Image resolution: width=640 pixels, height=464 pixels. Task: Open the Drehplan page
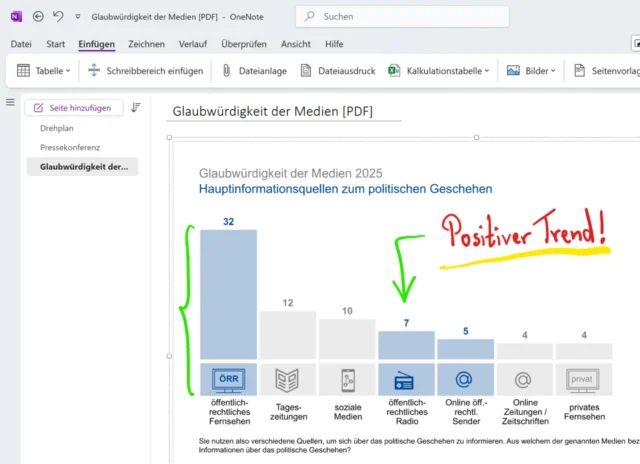pos(57,128)
